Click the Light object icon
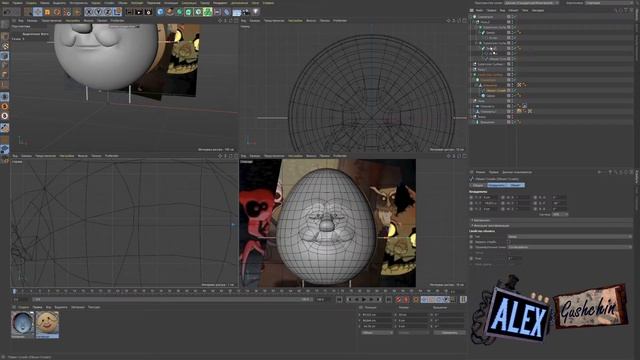 [256, 12]
